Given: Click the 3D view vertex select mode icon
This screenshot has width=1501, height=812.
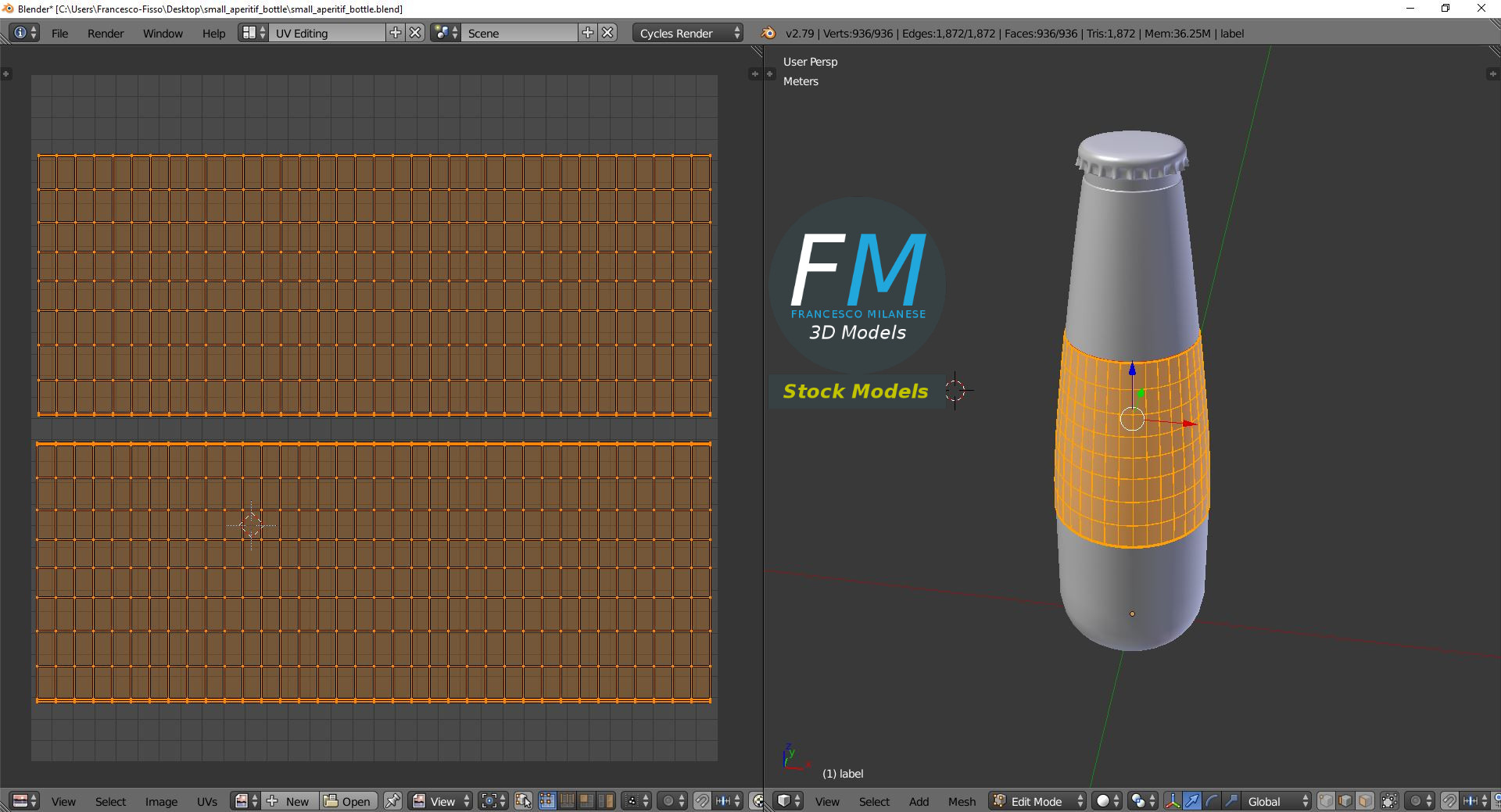Looking at the screenshot, I should pyautogui.click(x=1326, y=801).
